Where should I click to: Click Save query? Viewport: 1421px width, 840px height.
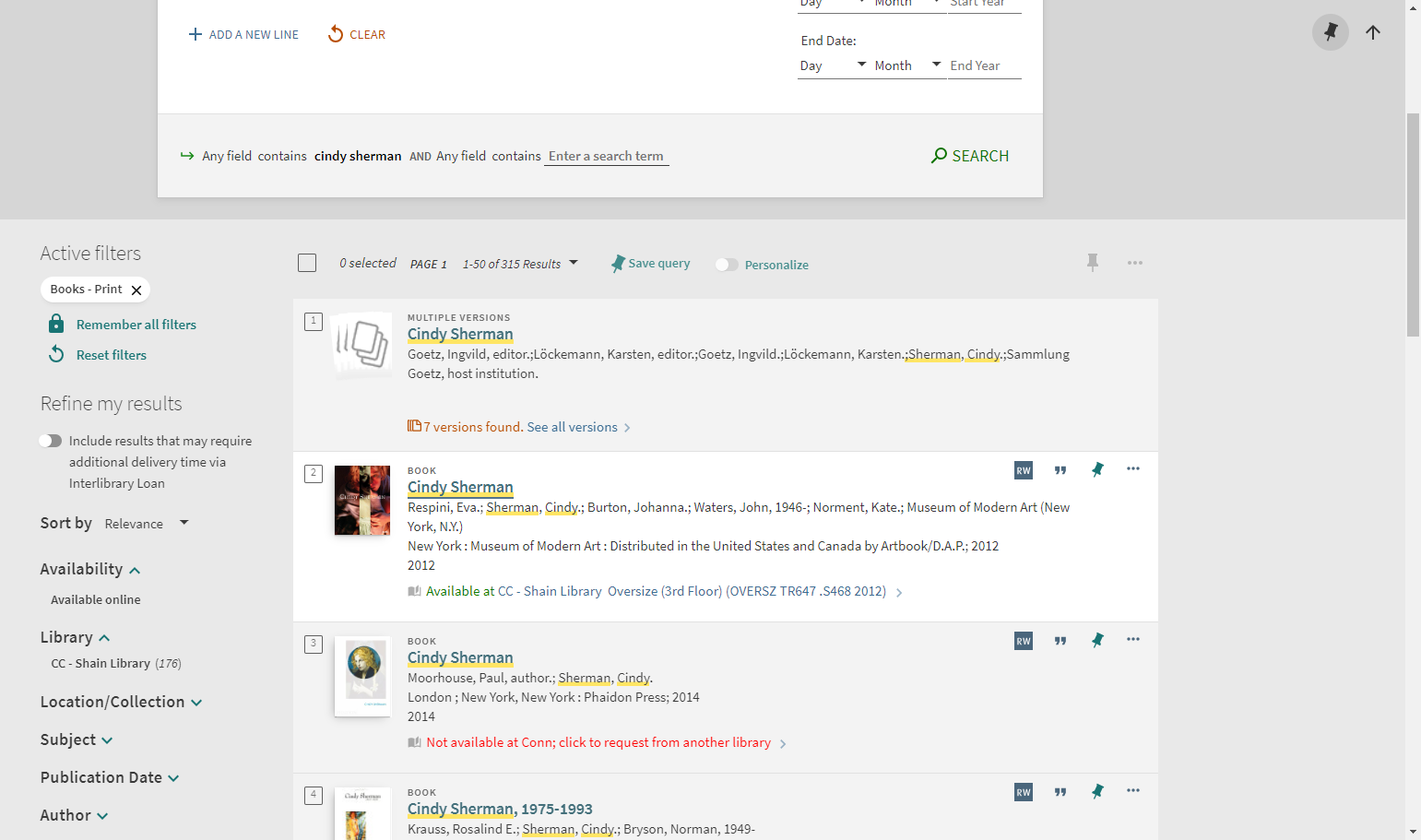(x=650, y=264)
